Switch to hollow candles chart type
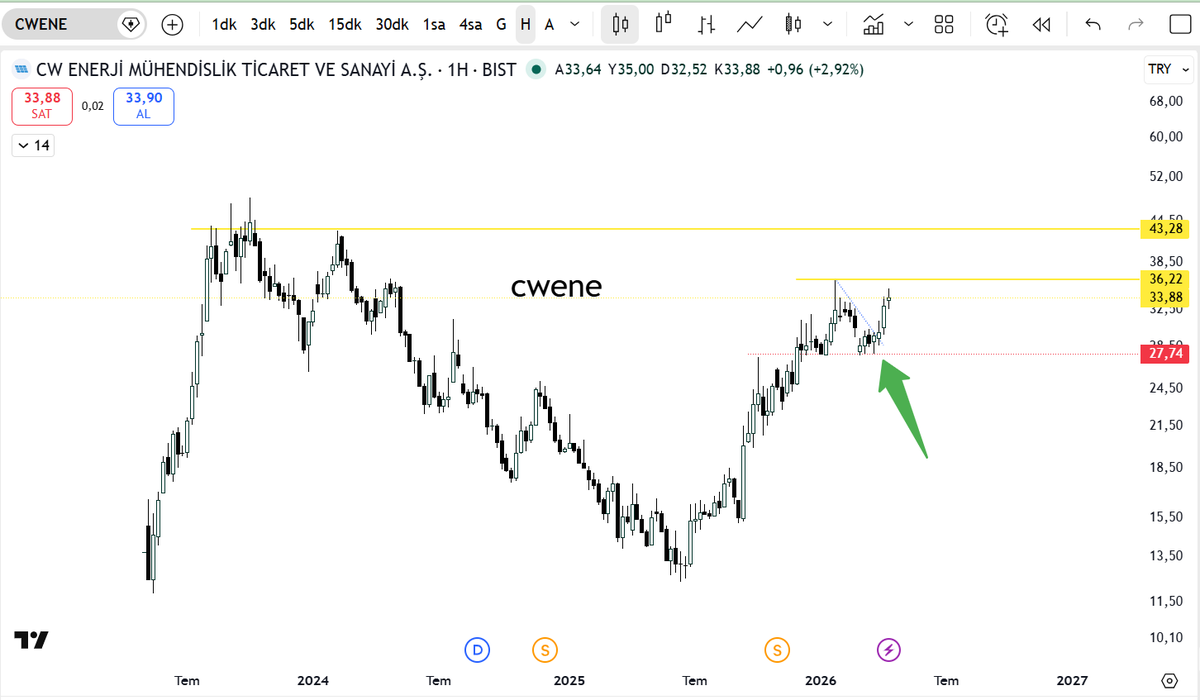 [663, 24]
